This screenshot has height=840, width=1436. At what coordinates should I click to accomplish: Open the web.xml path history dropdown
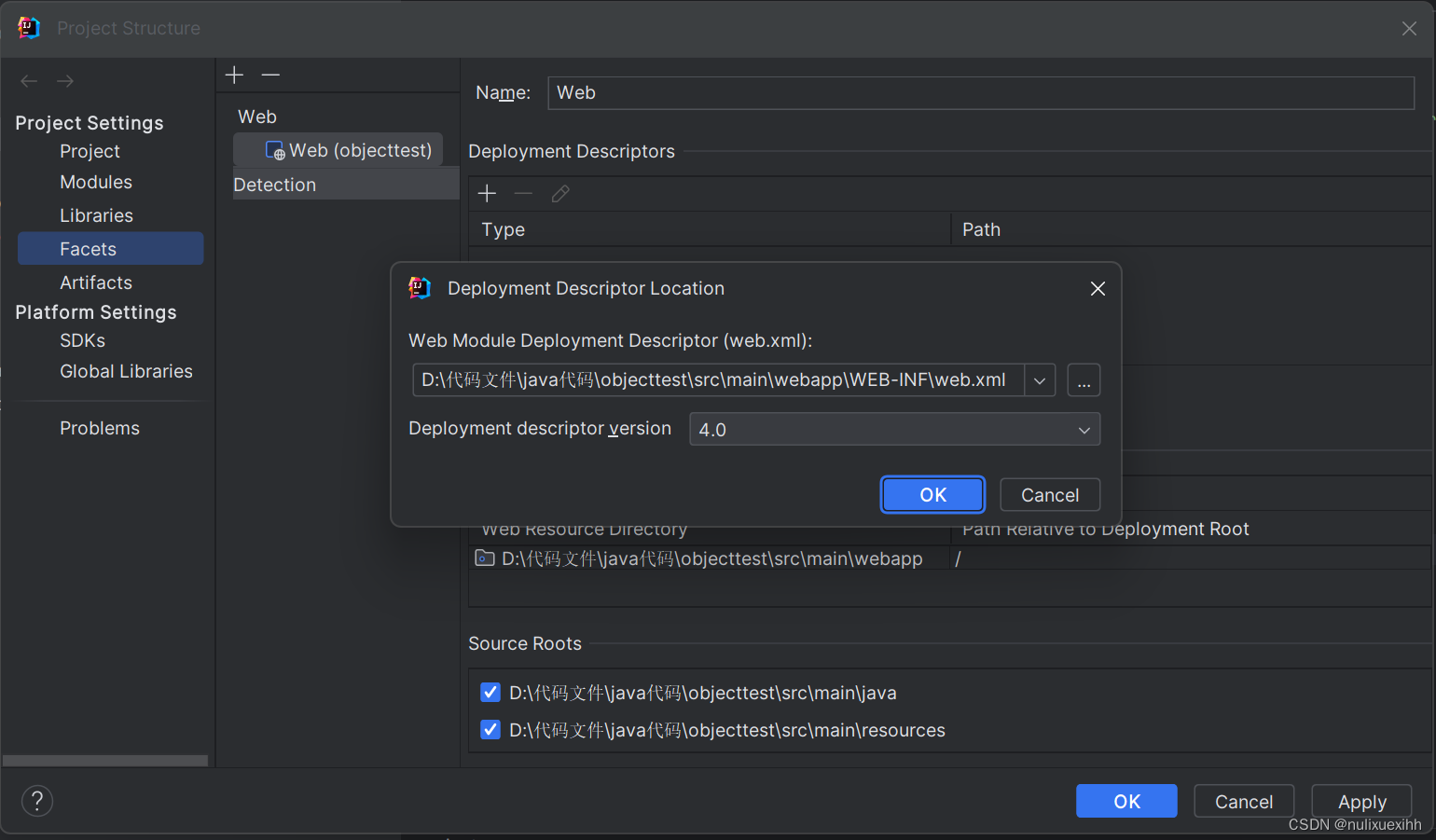(1040, 379)
